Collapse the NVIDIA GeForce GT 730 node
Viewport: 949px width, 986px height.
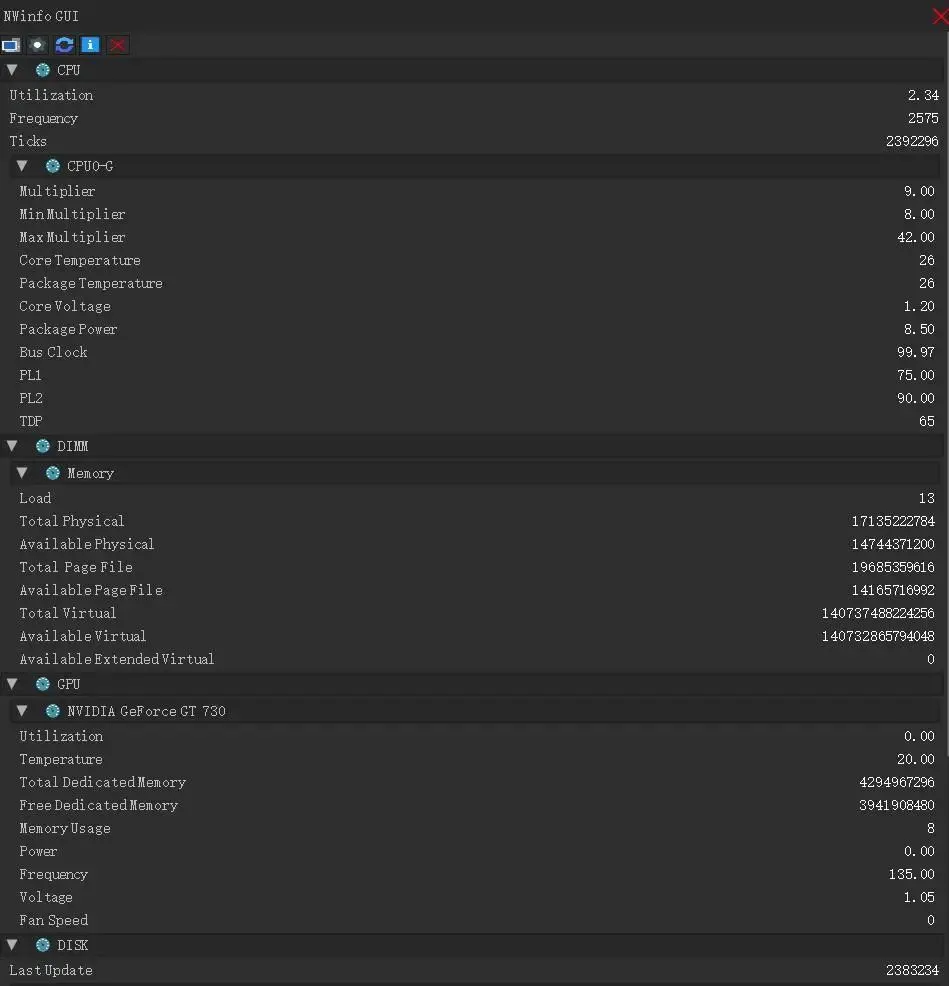click(22, 711)
